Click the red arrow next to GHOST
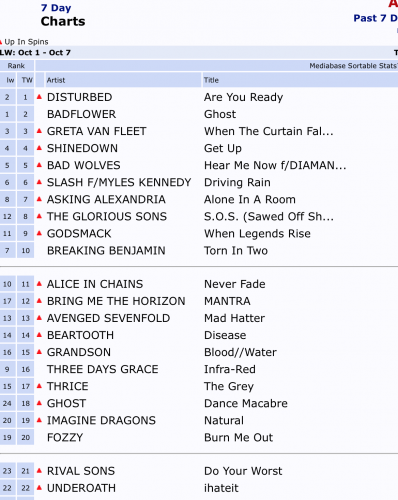 39,403
